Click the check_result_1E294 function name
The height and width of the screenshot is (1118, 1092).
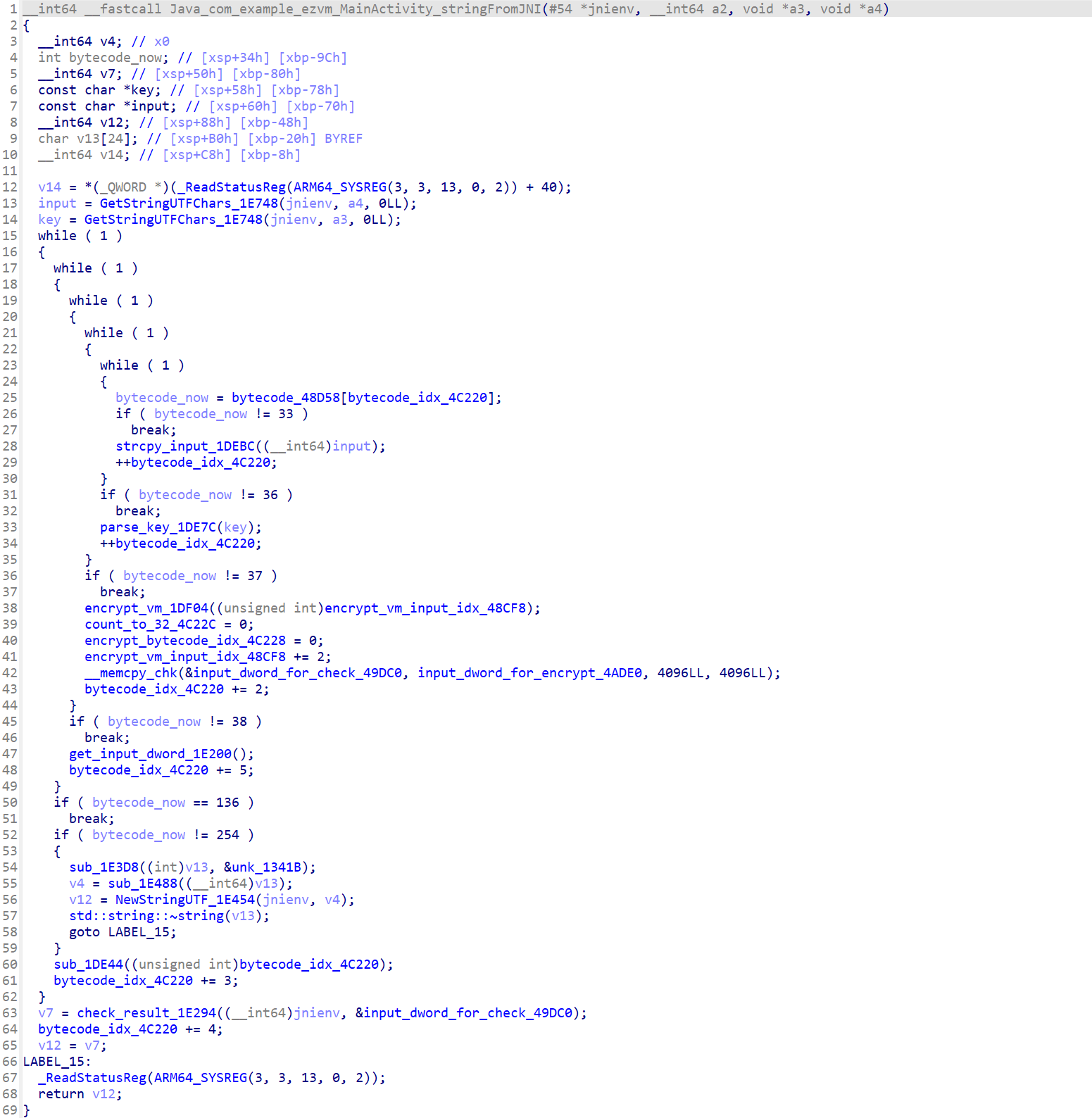(146, 1013)
